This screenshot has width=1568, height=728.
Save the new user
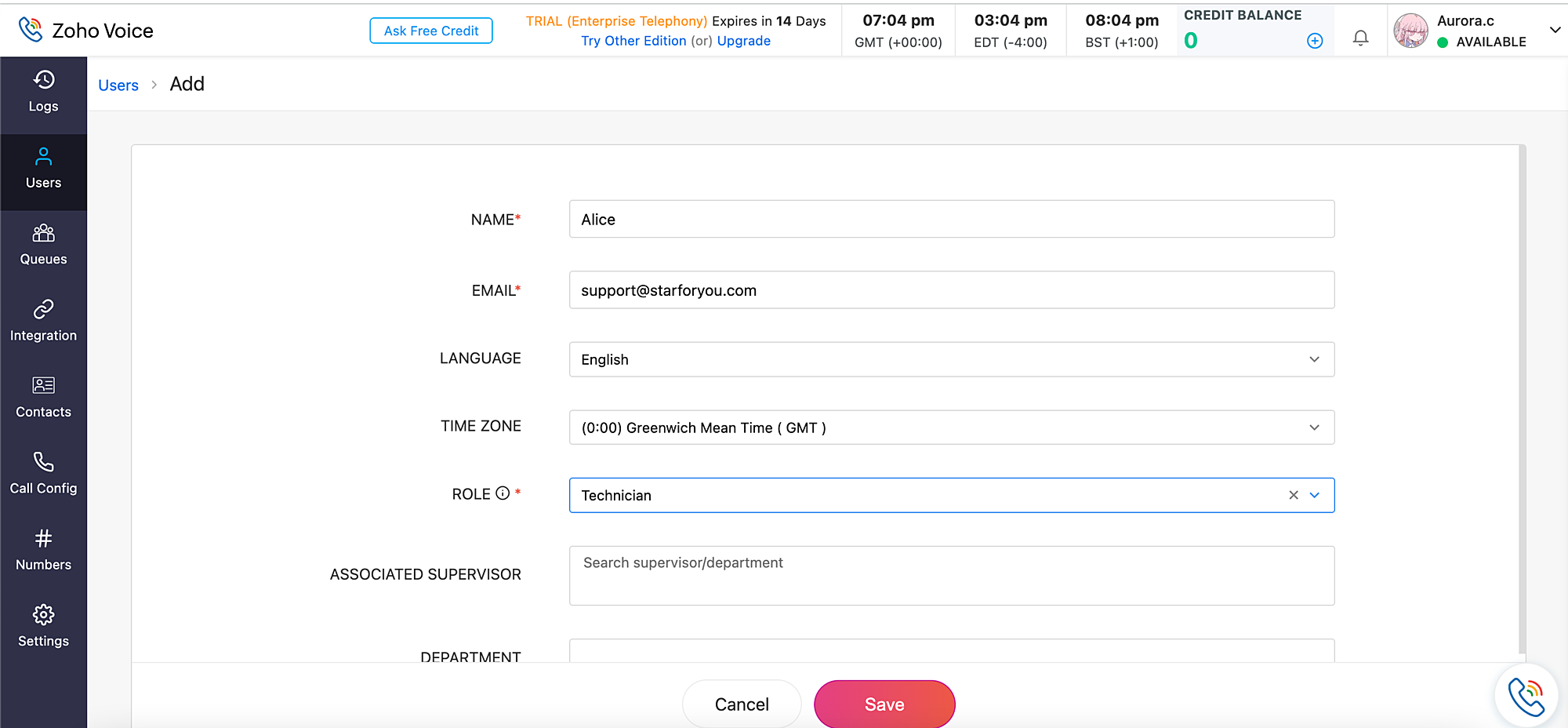coord(884,704)
